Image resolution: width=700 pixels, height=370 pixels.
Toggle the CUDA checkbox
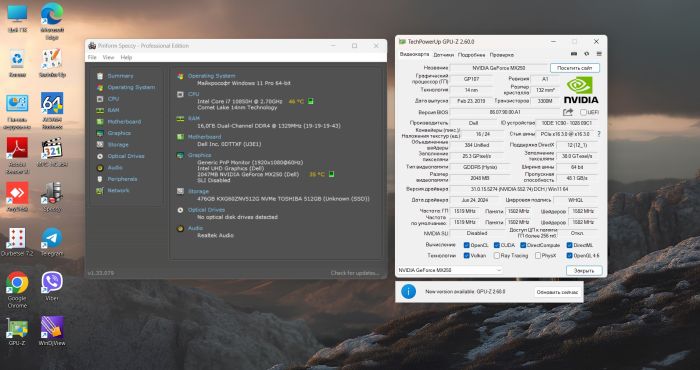(x=496, y=245)
